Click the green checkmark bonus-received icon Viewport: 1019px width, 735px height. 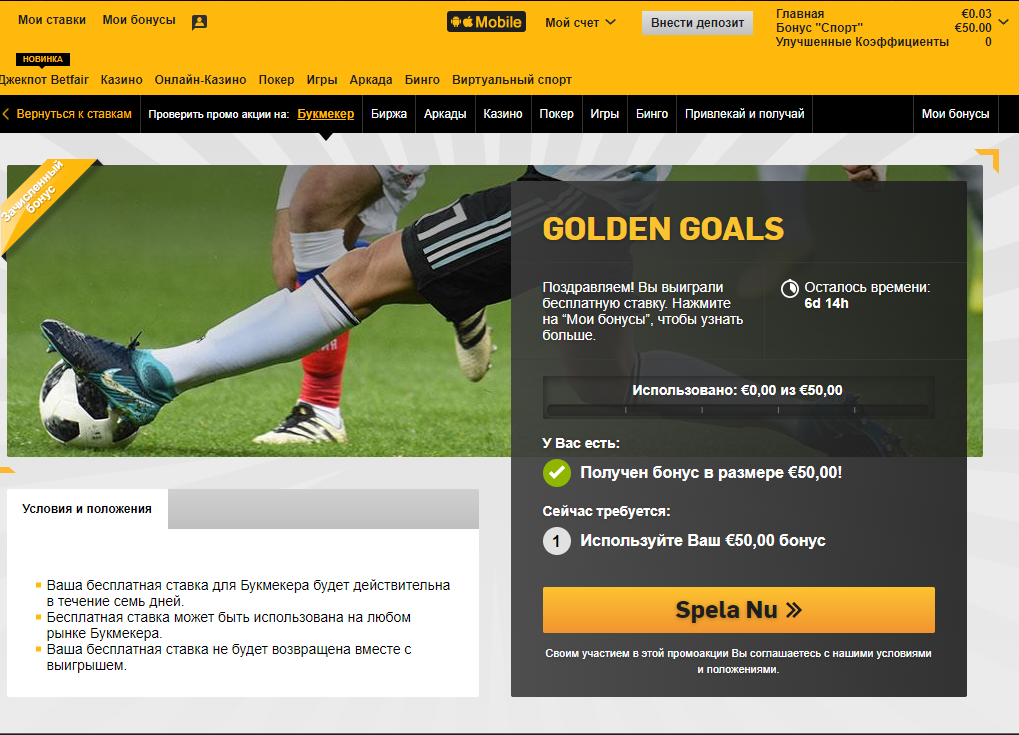pos(557,472)
